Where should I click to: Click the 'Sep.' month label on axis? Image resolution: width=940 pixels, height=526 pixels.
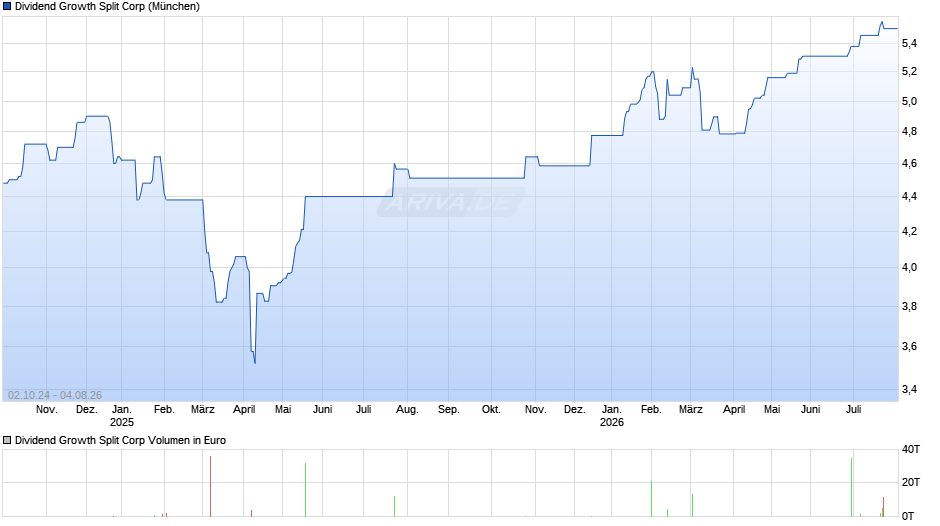coord(448,410)
